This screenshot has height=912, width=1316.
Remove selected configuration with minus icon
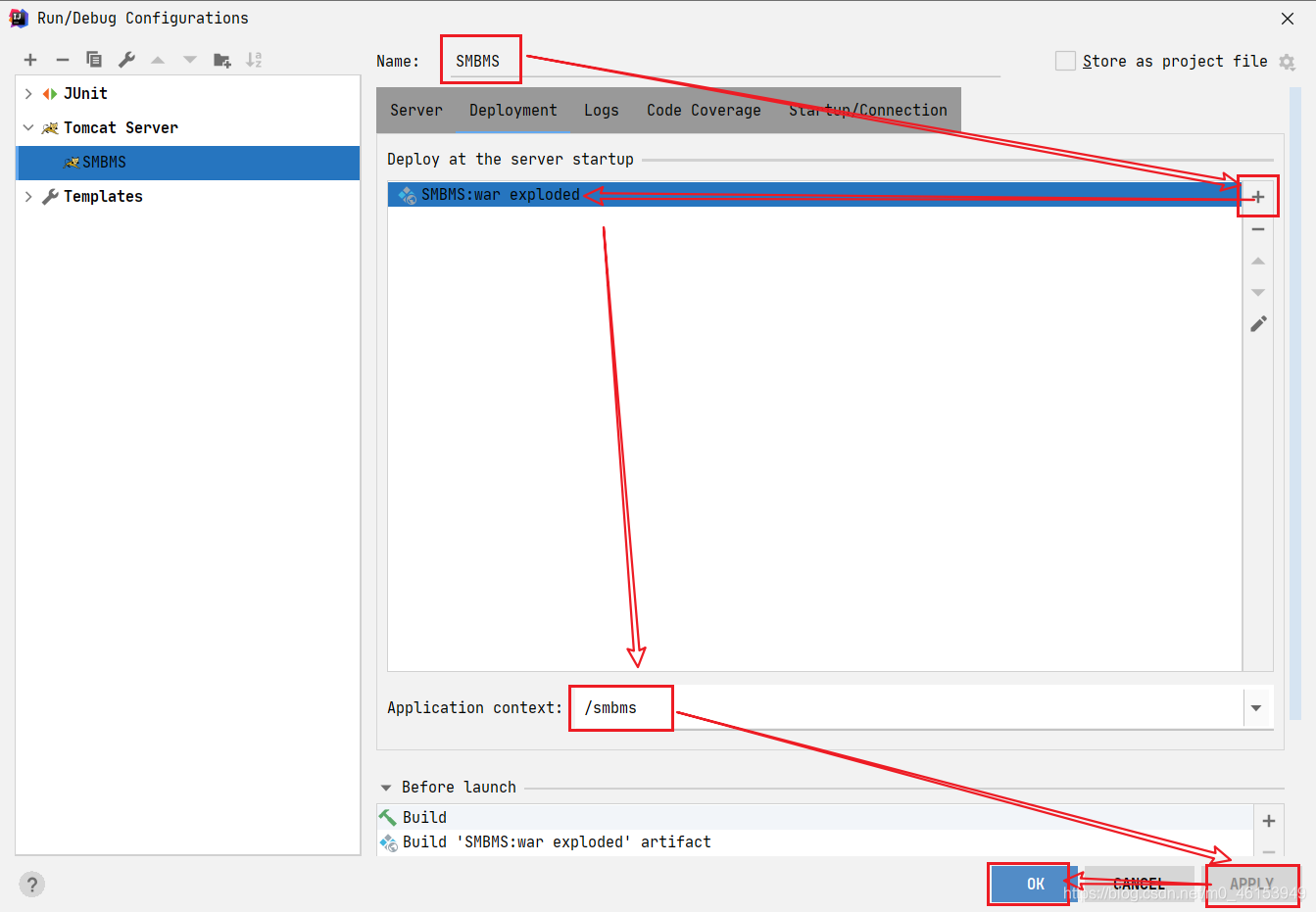coord(63,60)
